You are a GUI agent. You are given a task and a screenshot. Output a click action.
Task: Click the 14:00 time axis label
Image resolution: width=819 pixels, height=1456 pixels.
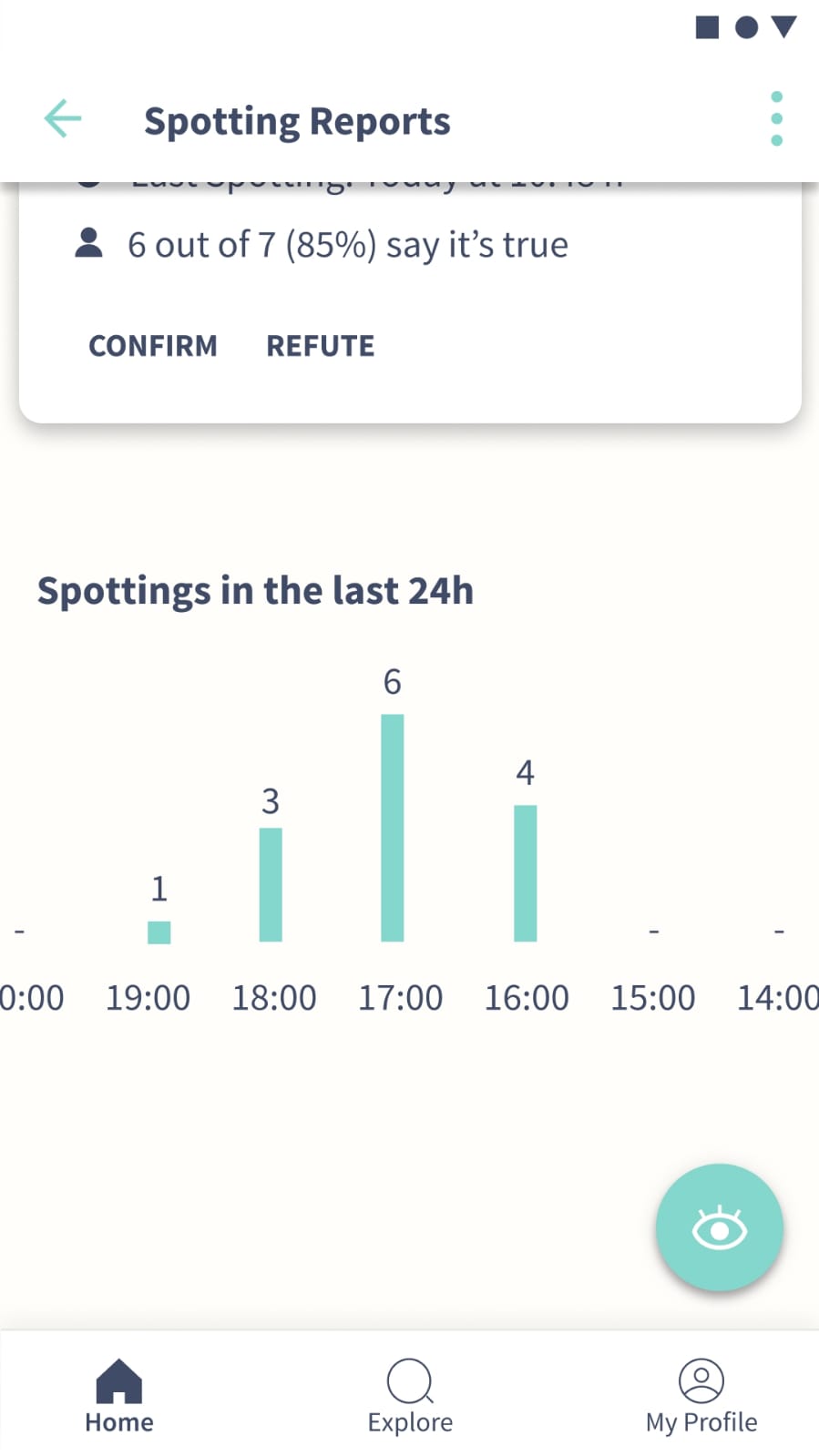tap(778, 998)
